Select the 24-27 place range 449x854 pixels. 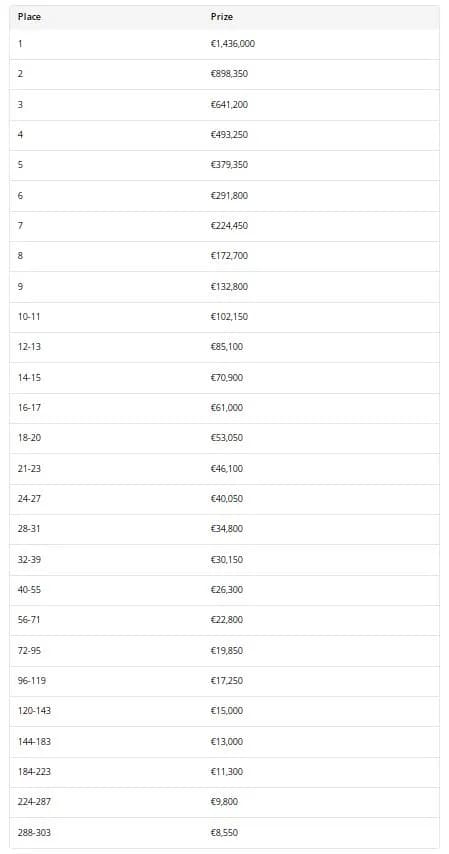point(29,499)
